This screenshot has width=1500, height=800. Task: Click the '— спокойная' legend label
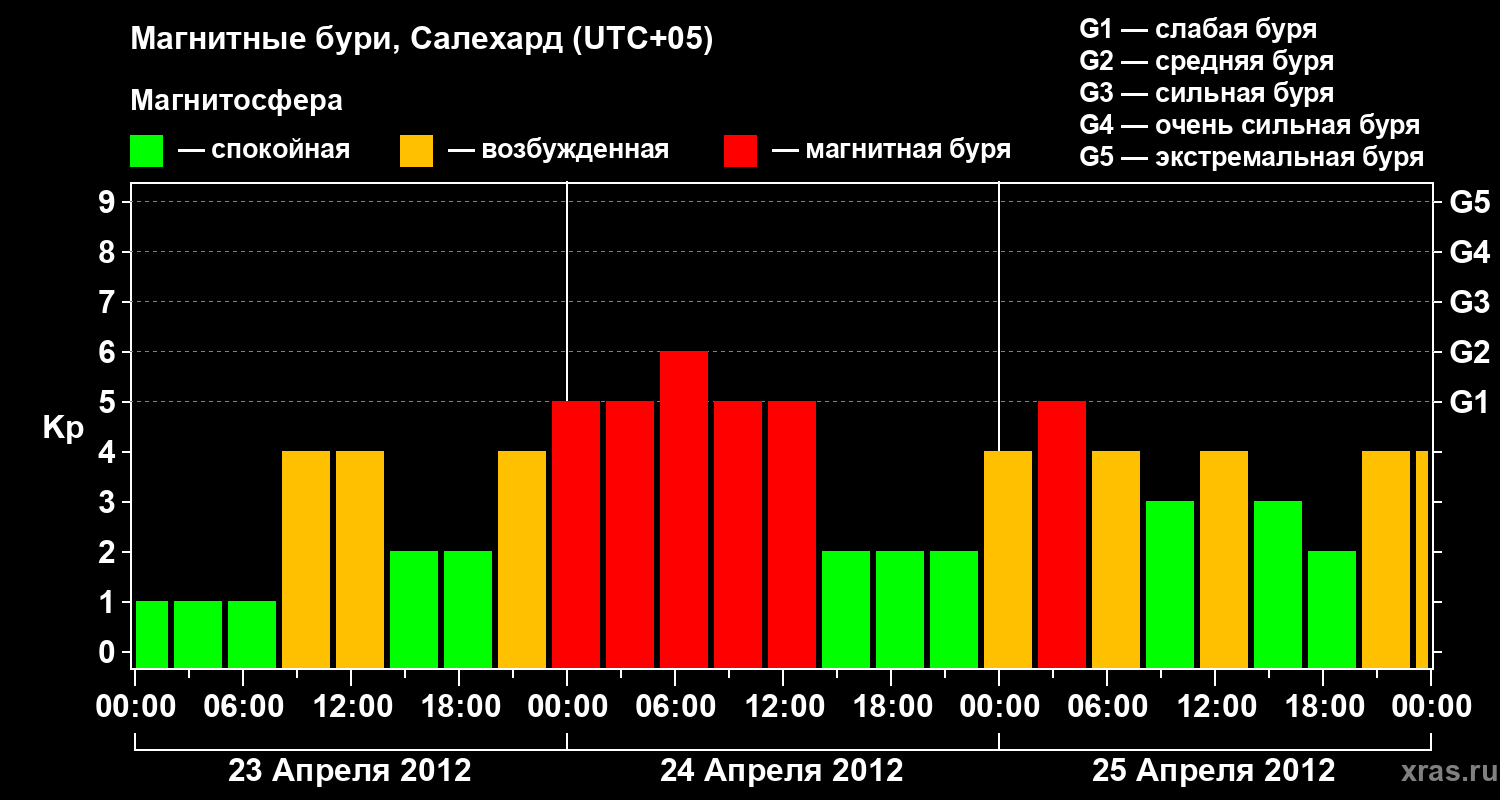[x=264, y=150]
